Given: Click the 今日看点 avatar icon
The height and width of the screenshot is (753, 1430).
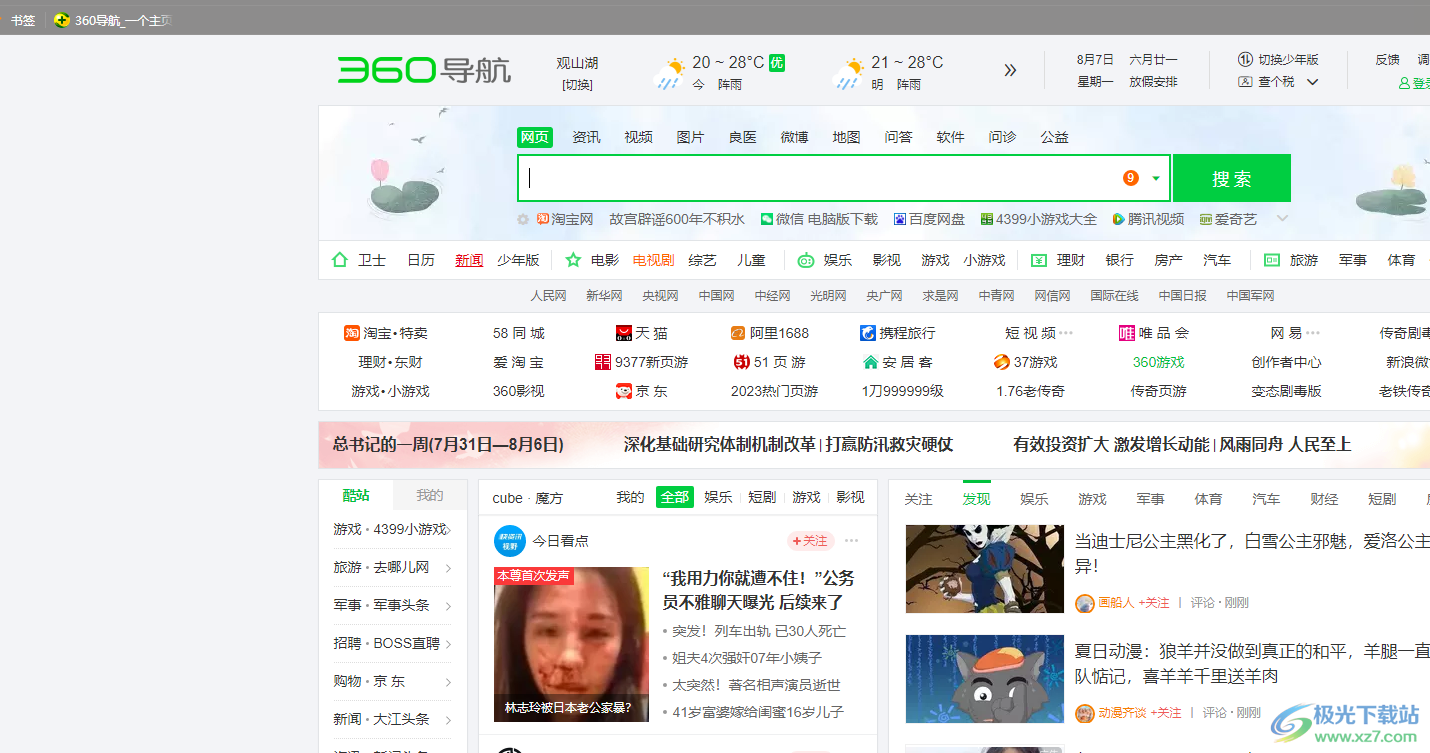Looking at the screenshot, I should click(x=510, y=541).
